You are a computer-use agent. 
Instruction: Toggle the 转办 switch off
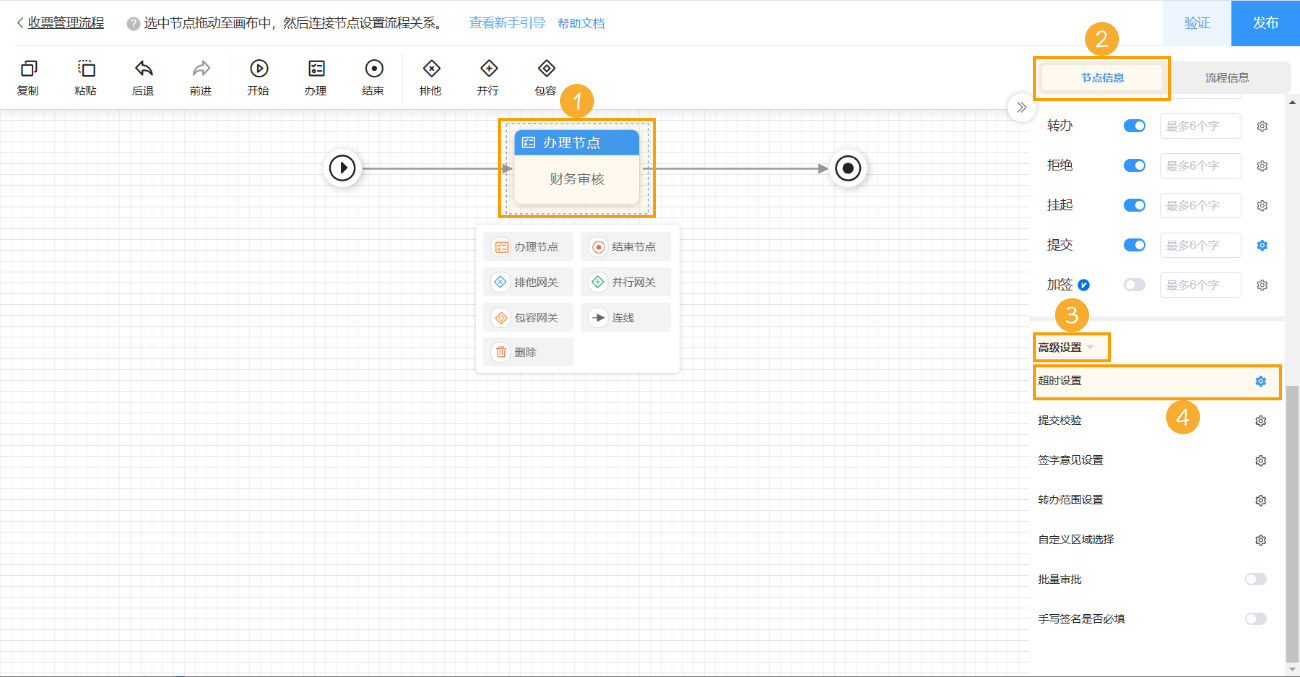(1134, 126)
